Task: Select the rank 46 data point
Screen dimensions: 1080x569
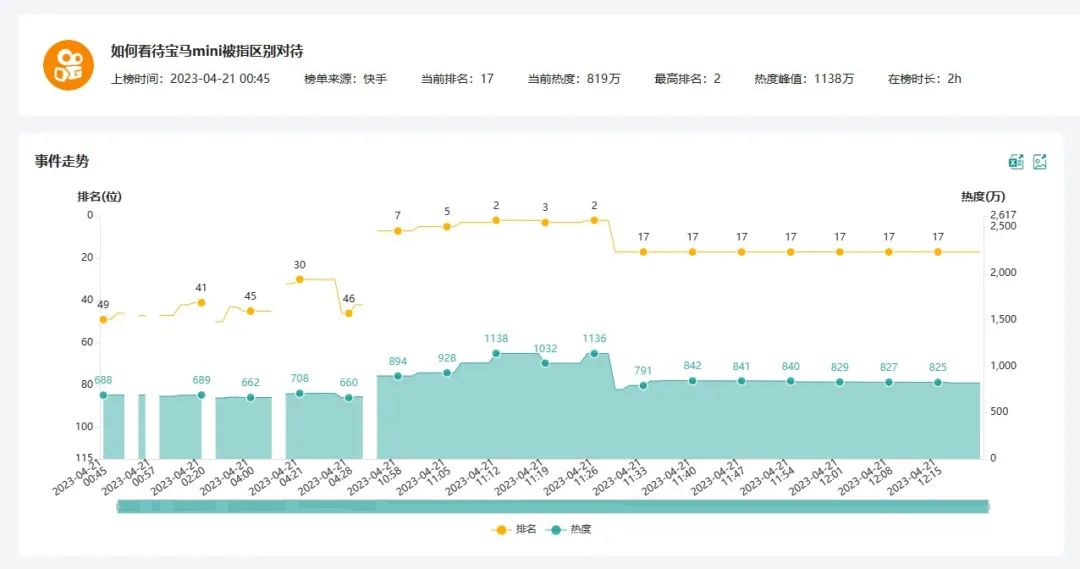Action: 348,313
